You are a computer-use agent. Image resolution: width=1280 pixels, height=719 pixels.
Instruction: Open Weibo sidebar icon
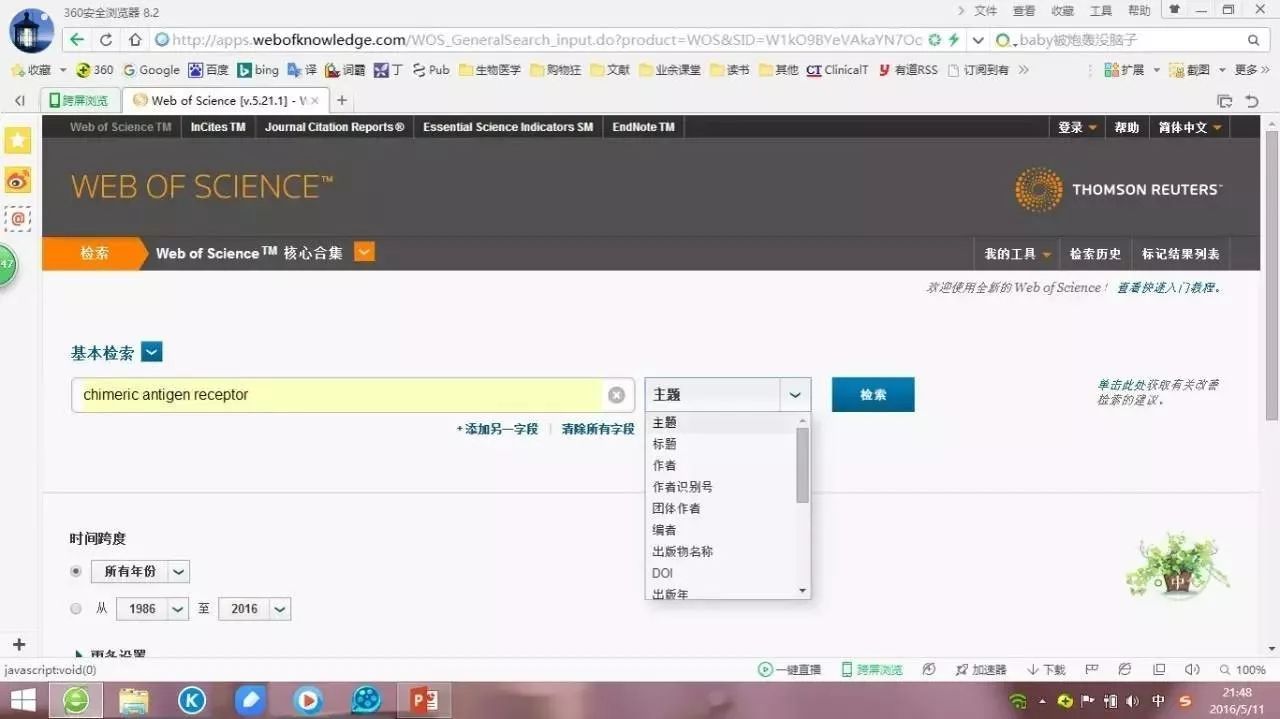pos(18,180)
